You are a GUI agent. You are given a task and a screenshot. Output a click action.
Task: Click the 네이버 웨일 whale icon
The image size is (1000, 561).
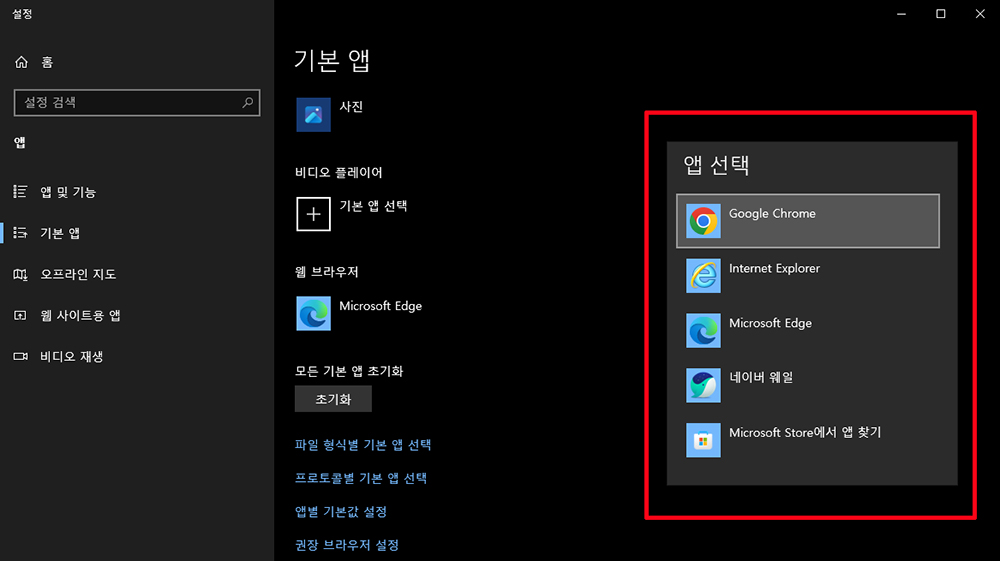point(703,385)
